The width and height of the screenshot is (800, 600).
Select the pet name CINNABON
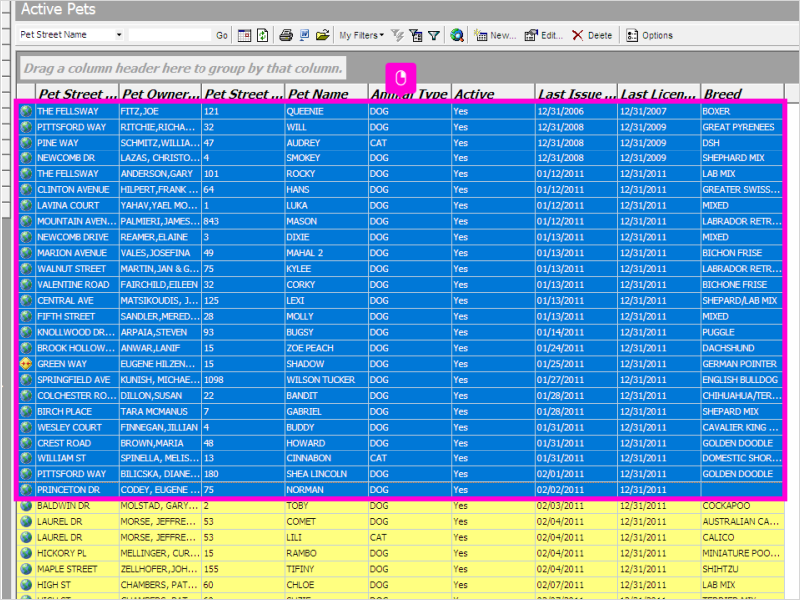[309, 458]
